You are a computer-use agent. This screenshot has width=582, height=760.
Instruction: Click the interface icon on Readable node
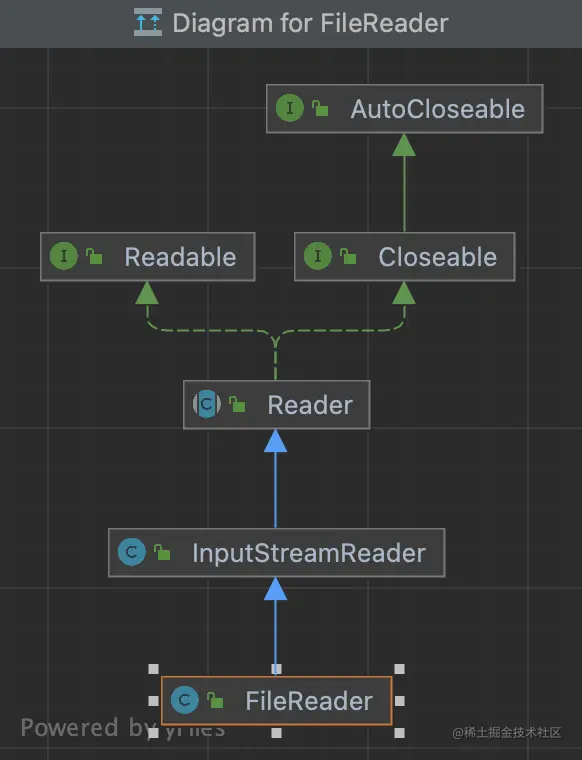pyautogui.click(x=63, y=255)
